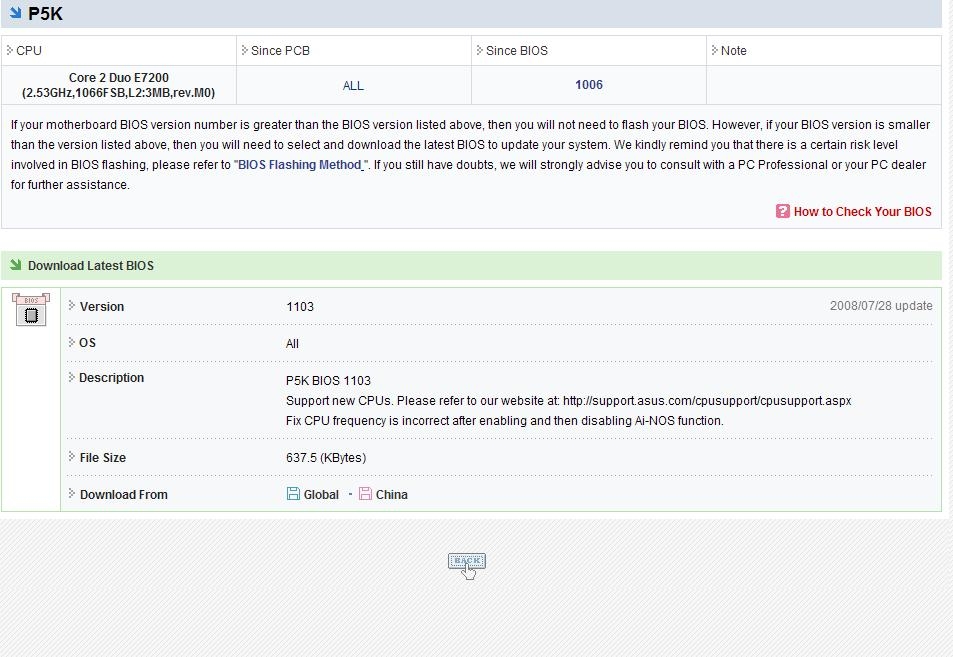Click the Download Latest BIOS heading
953x657 pixels.
pos(91,266)
